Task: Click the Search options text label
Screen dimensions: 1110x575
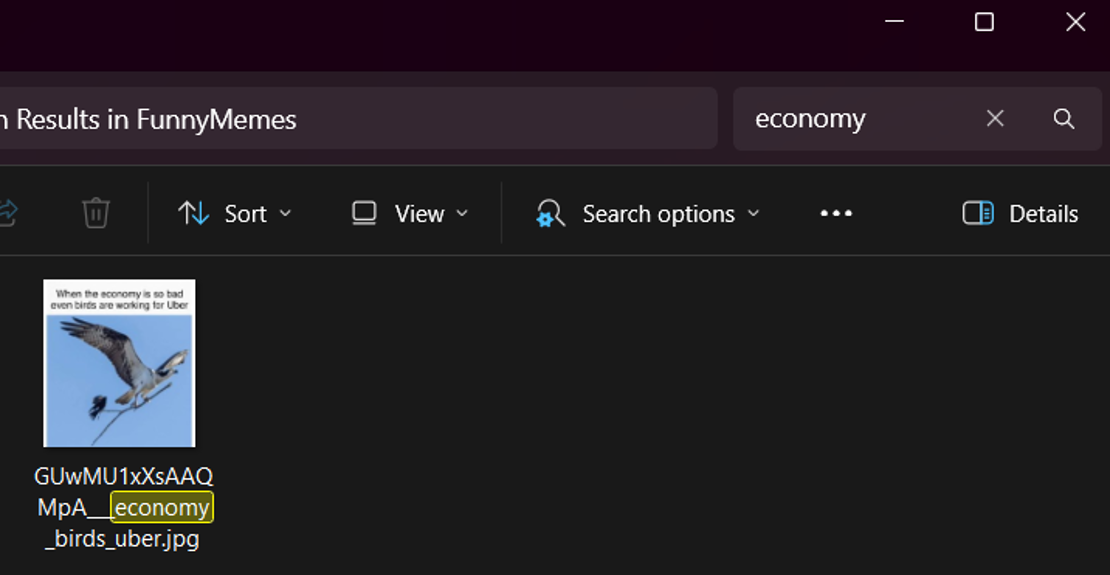Action: tap(658, 214)
